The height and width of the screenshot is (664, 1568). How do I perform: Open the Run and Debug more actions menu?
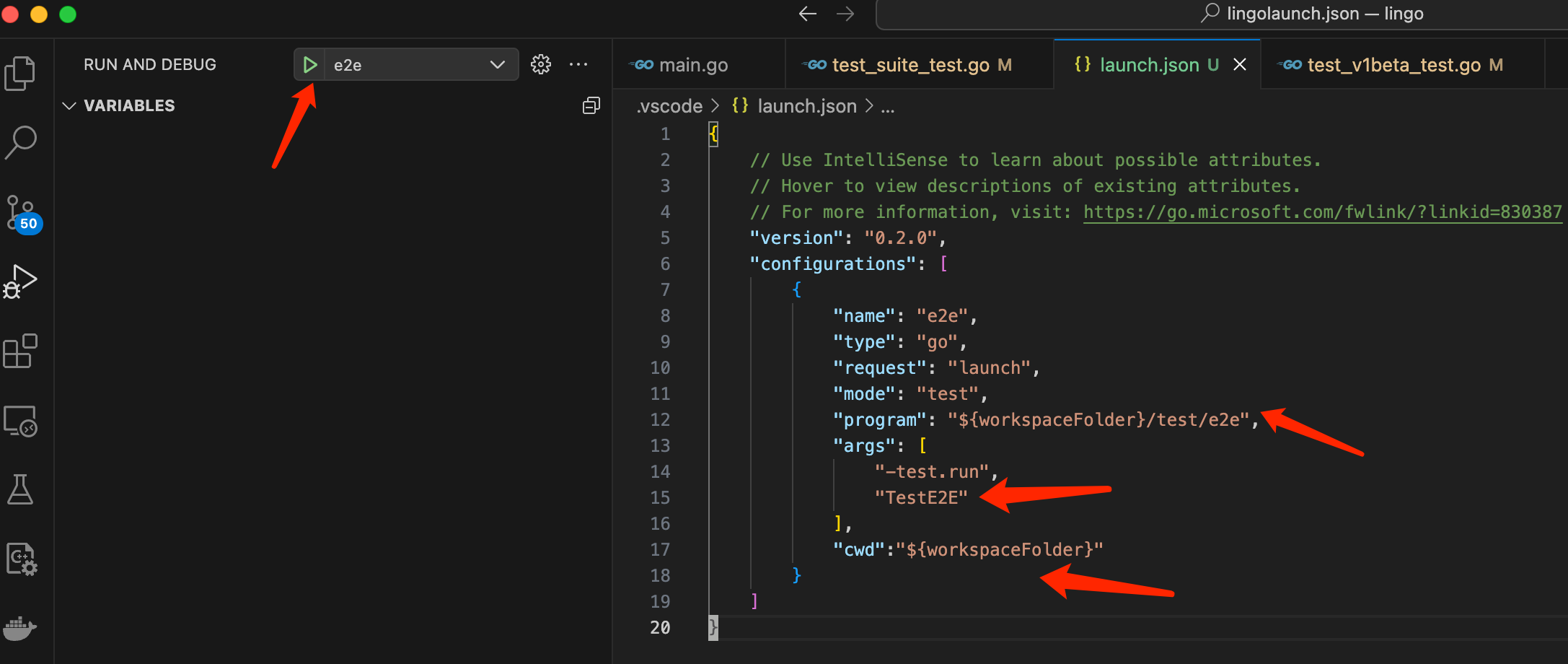[578, 64]
